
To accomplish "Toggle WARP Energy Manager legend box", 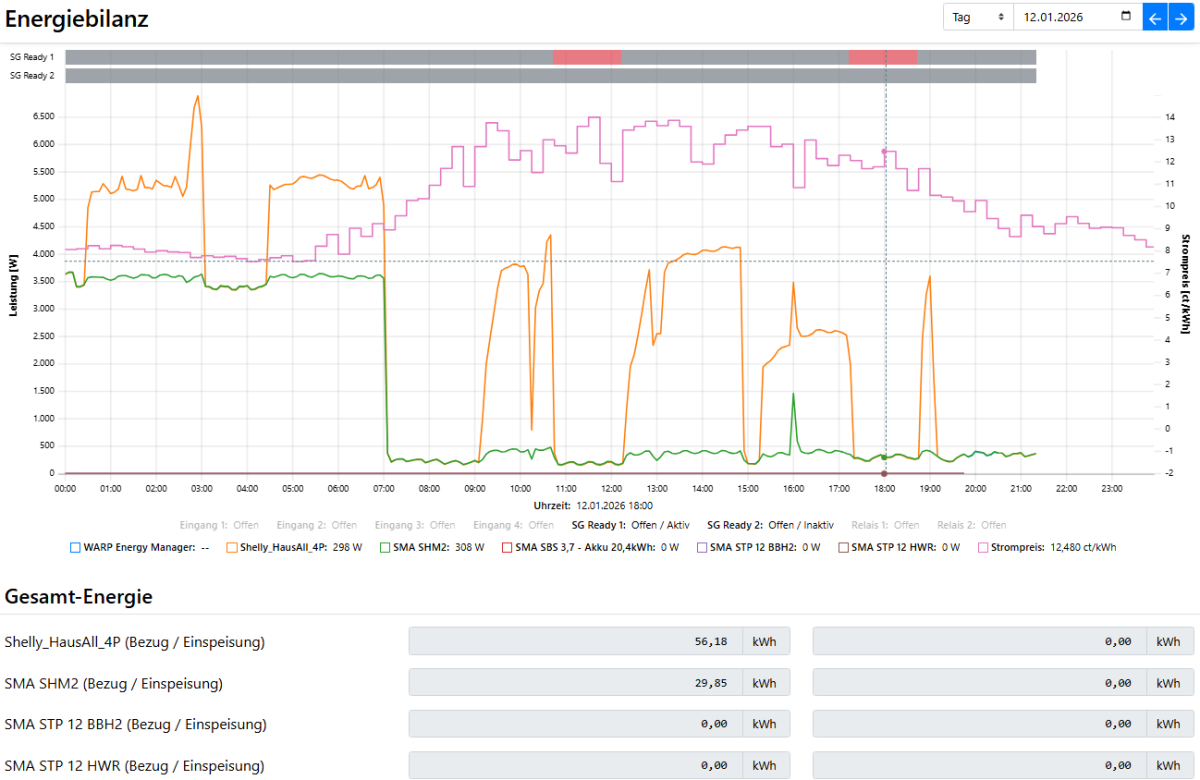I will (75, 548).
